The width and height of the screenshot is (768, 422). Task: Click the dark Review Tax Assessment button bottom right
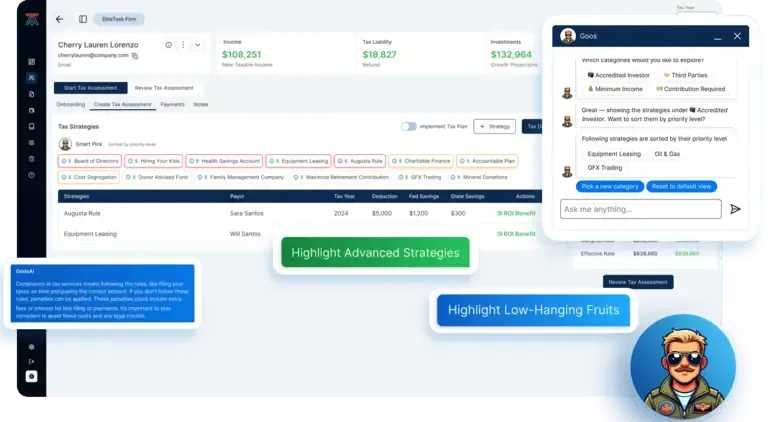[638, 282]
